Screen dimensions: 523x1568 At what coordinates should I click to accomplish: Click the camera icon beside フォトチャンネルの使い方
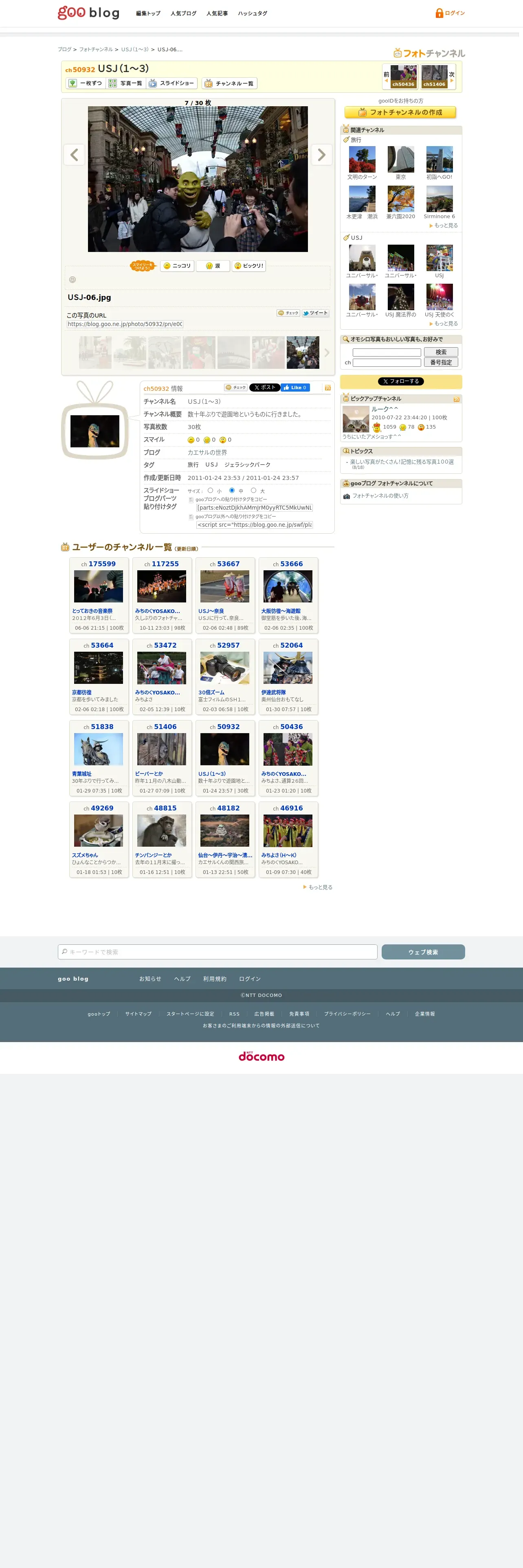click(347, 497)
